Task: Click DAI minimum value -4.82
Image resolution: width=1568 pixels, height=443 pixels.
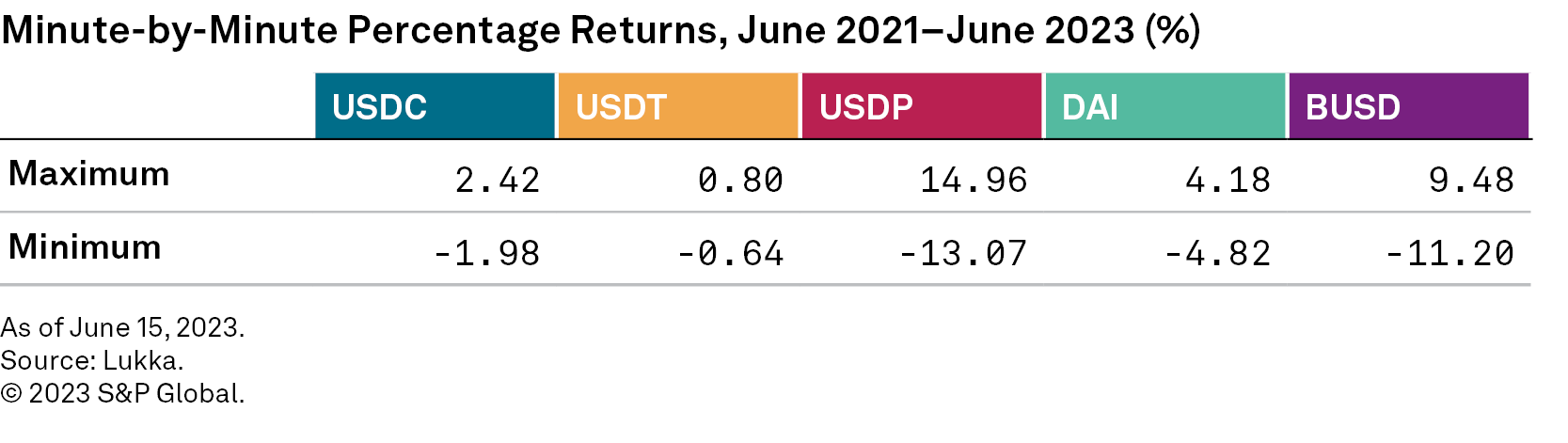Action: [x=1217, y=253]
